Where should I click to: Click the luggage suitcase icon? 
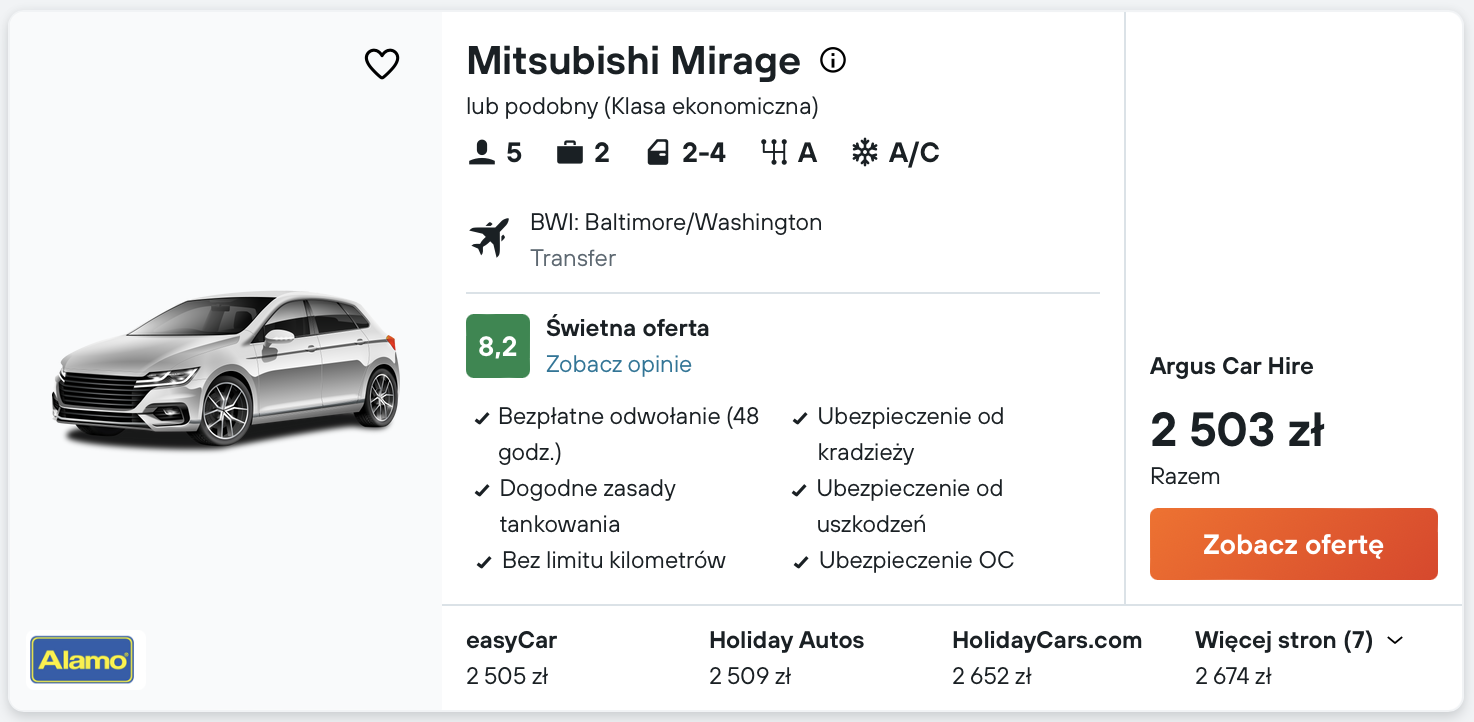click(x=570, y=153)
